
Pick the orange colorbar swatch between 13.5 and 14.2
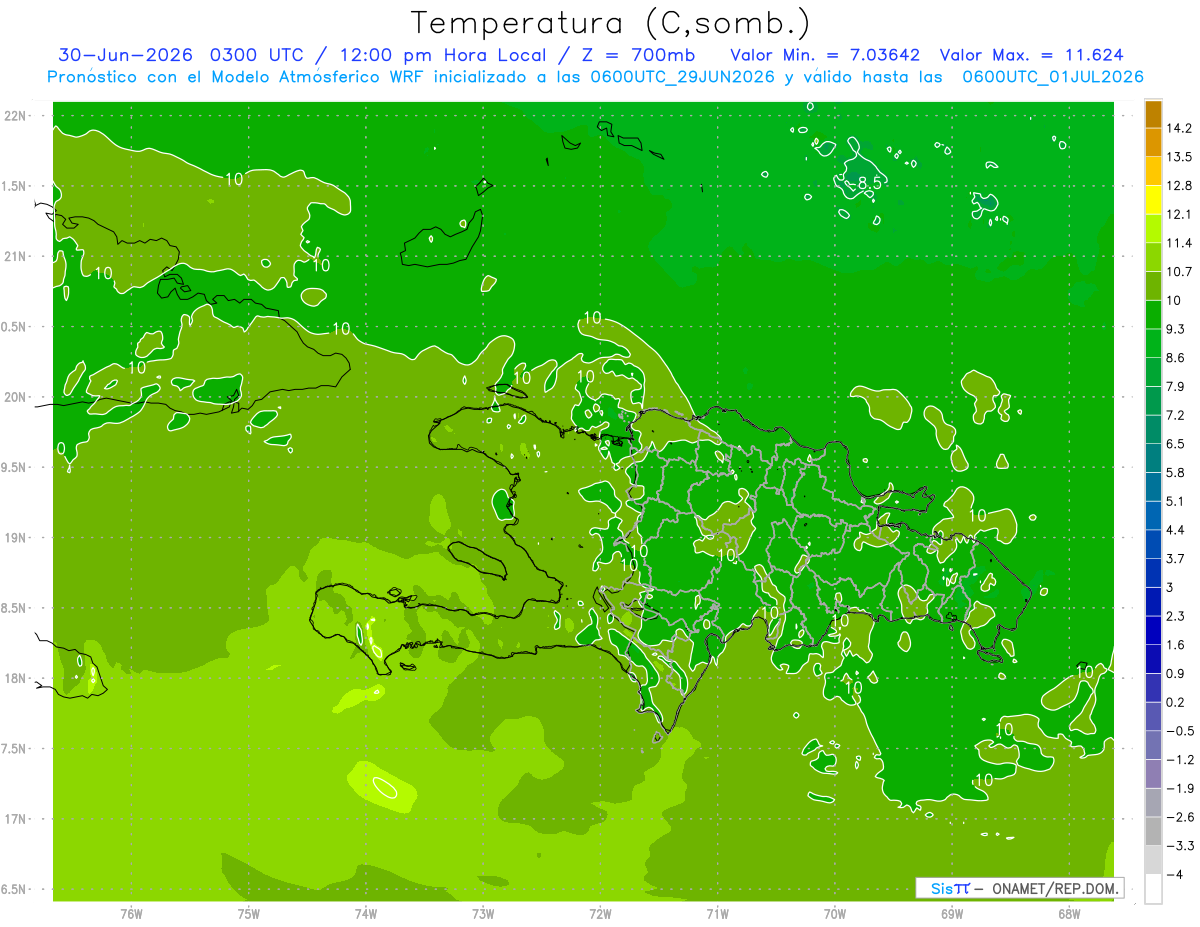click(x=1153, y=143)
